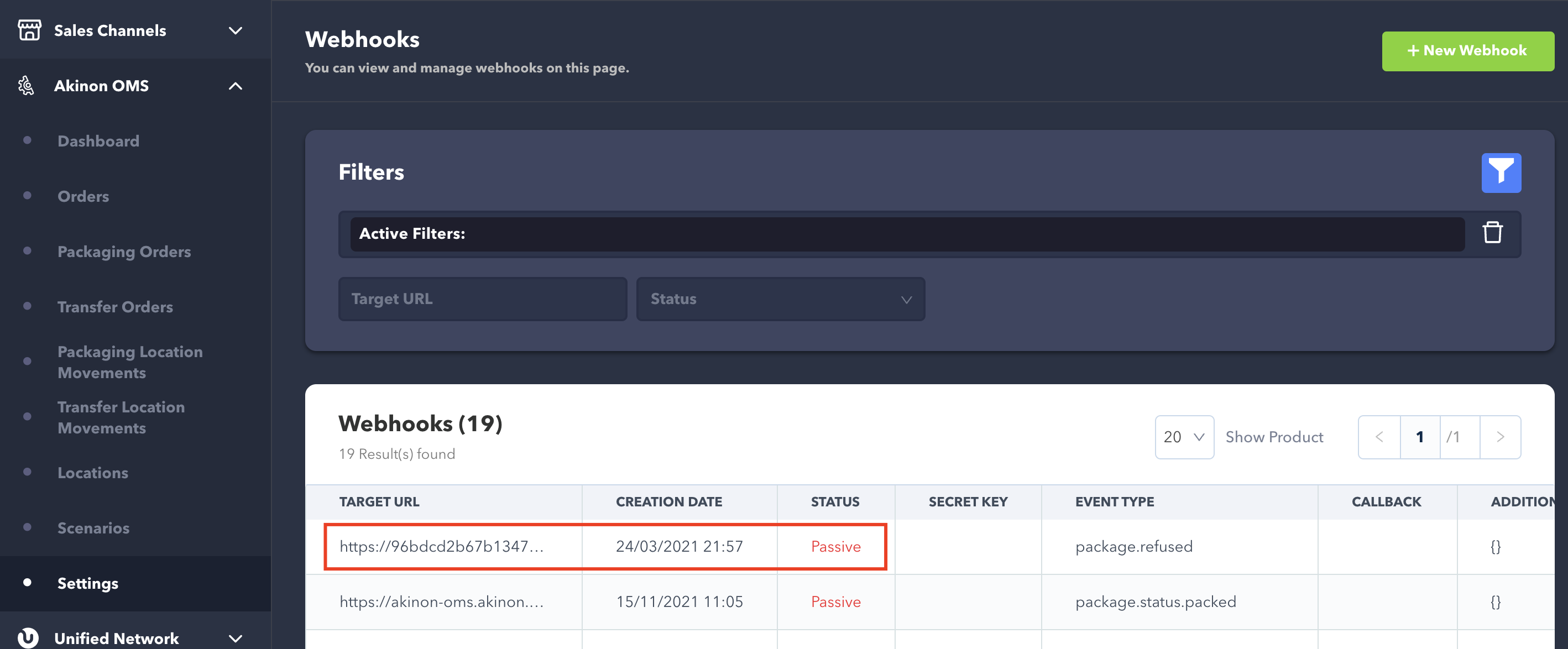Open the Status filter dropdown
1568x649 pixels.
780,299
